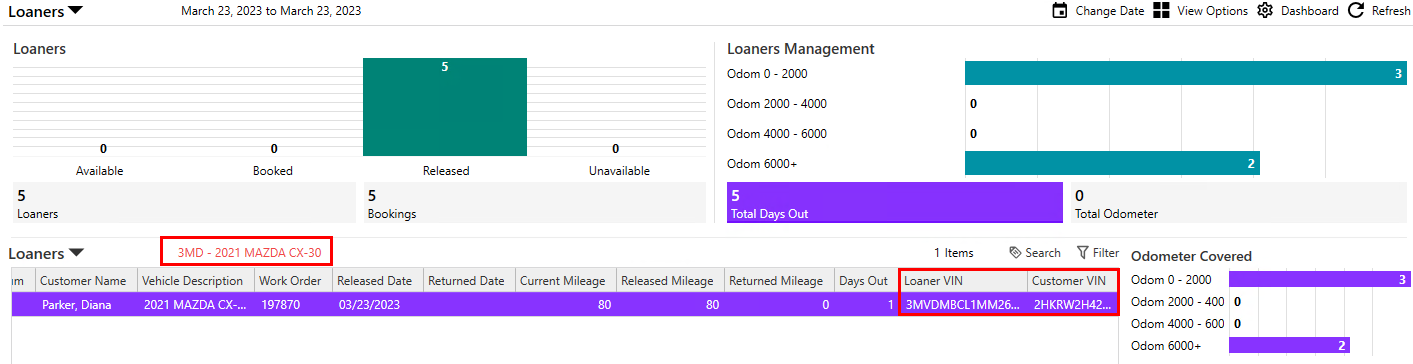Expand the top Loaners dropdown arrow
Screen dimensions: 1413x364
pos(76,12)
